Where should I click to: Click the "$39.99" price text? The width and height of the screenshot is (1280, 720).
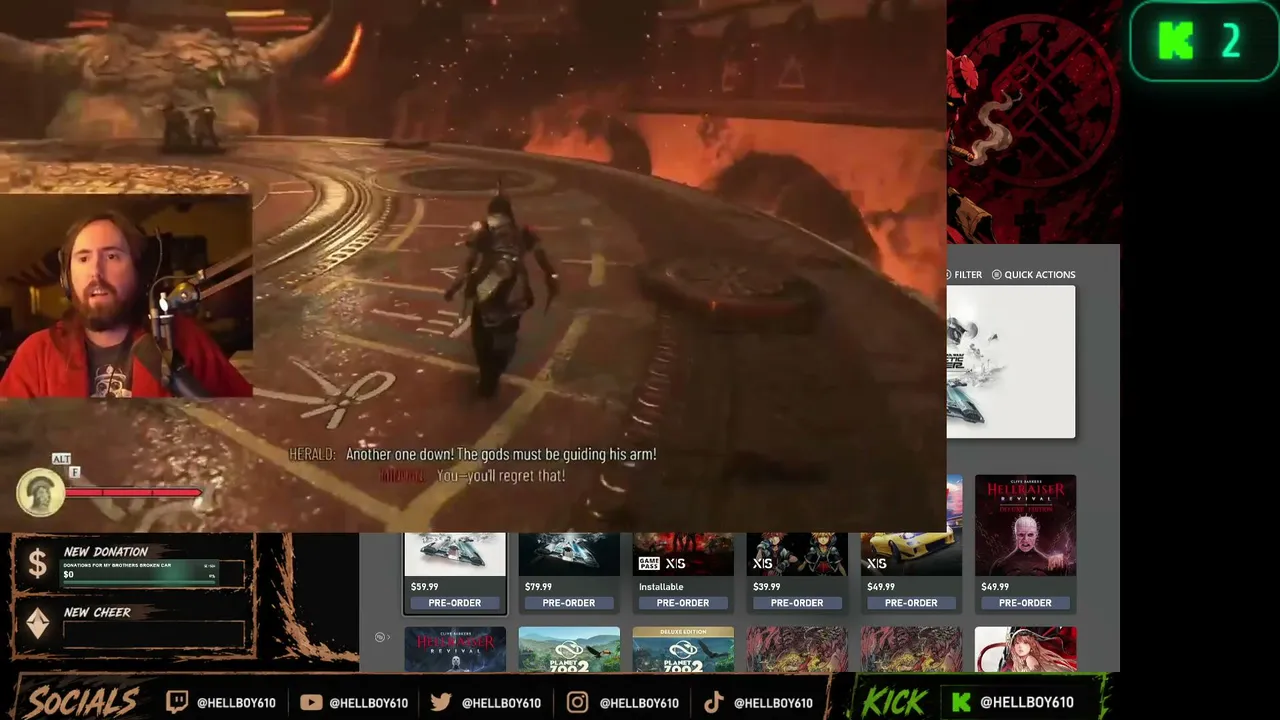tap(766, 587)
